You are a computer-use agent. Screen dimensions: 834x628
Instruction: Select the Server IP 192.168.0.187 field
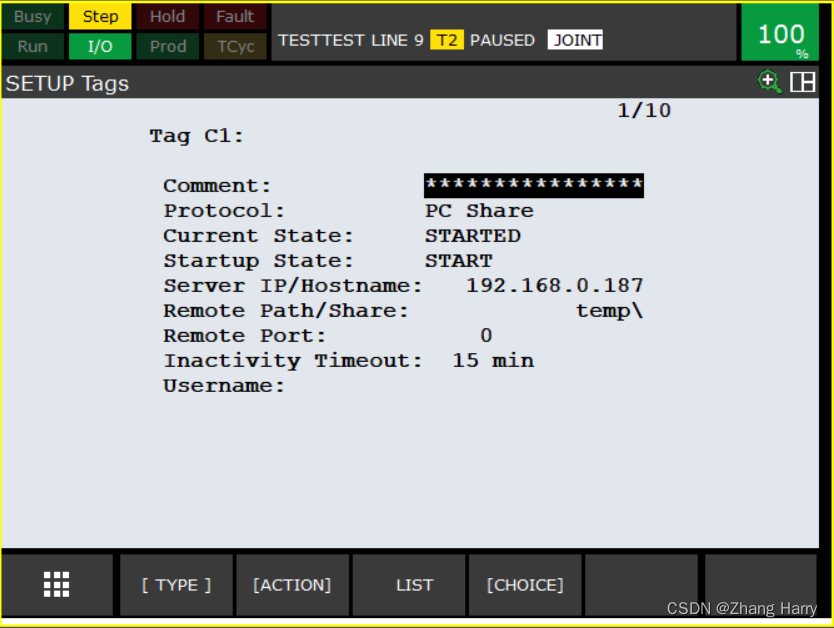coord(555,286)
